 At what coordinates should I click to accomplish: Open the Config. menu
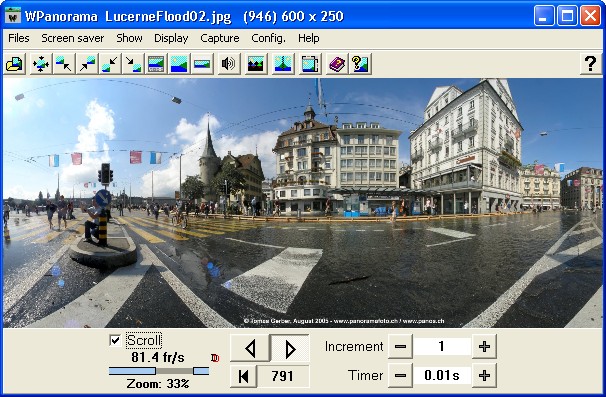[268, 38]
